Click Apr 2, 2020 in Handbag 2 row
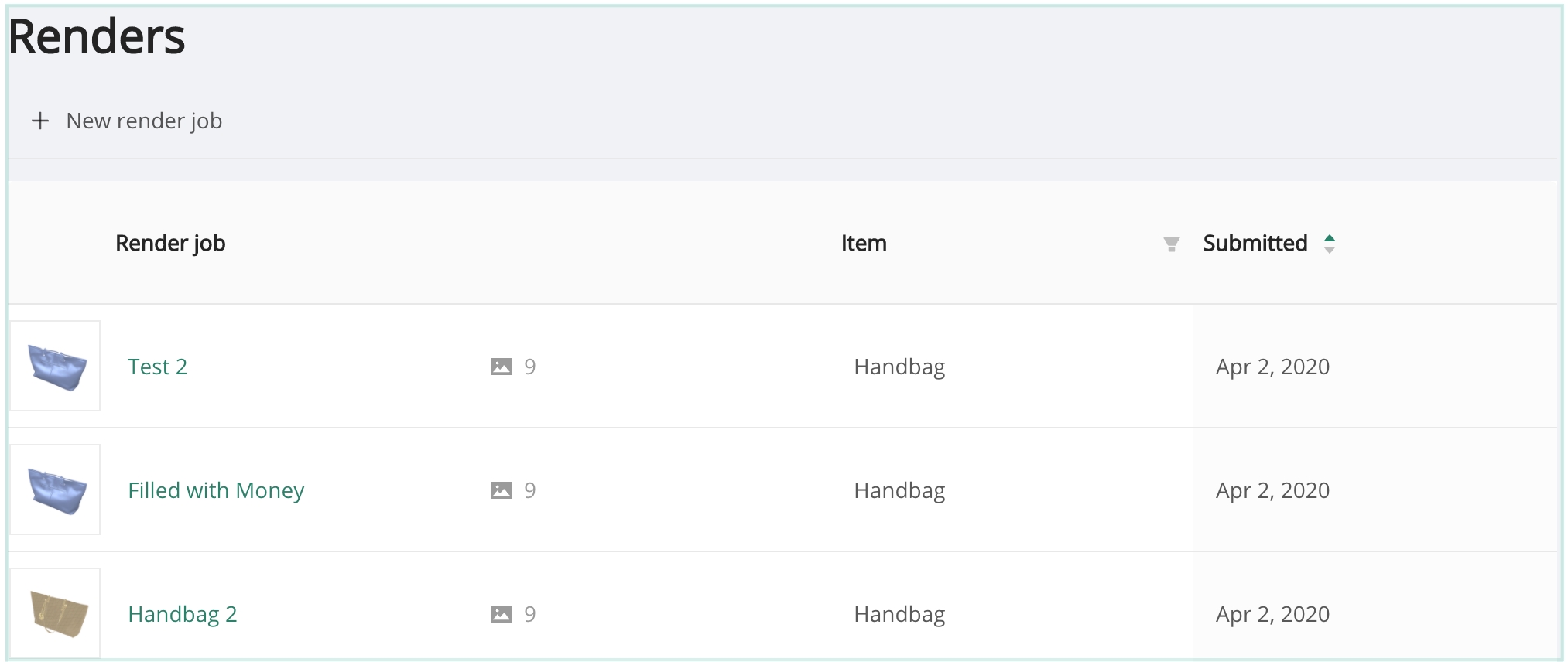 click(1272, 614)
